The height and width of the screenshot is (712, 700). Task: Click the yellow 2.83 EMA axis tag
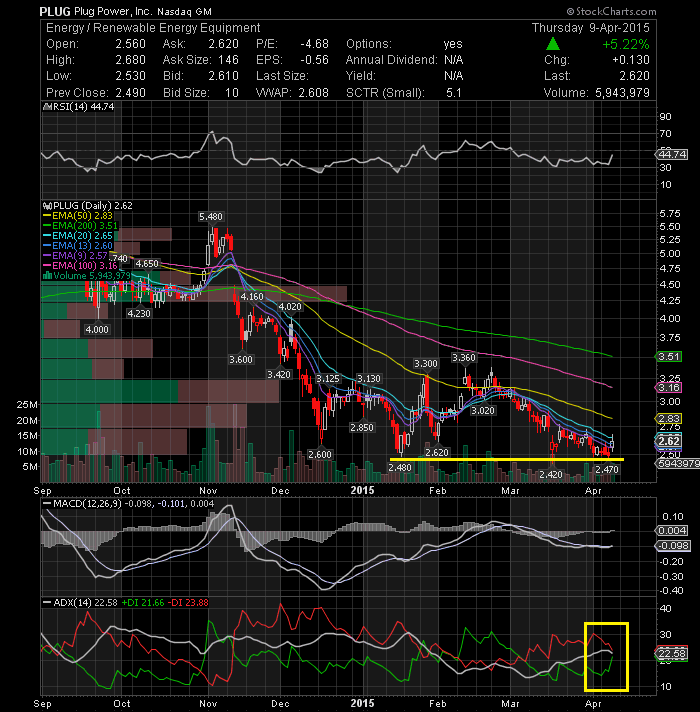pyautogui.click(x=669, y=419)
